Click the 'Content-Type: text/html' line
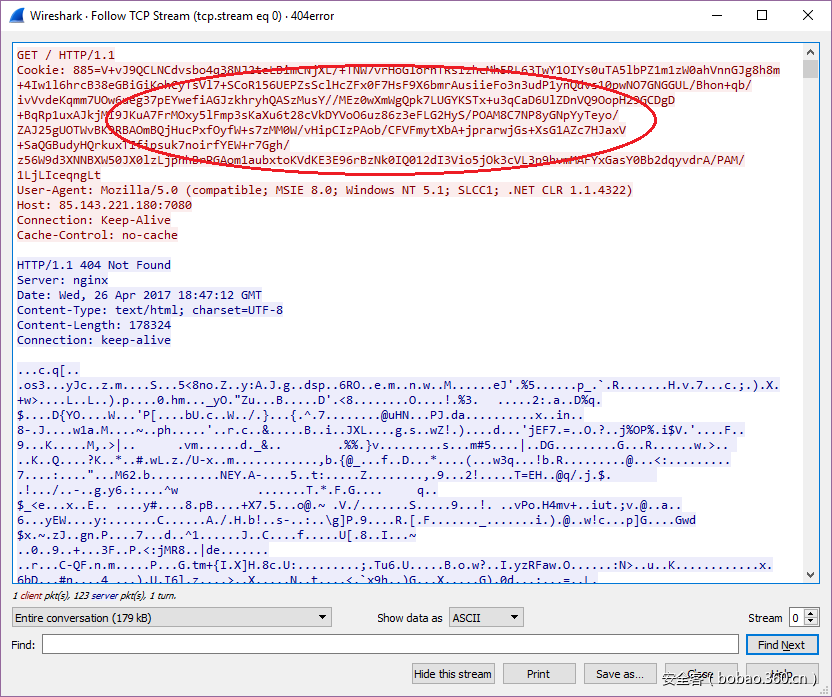The image size is (832, 697). click(x=150, y=310)
